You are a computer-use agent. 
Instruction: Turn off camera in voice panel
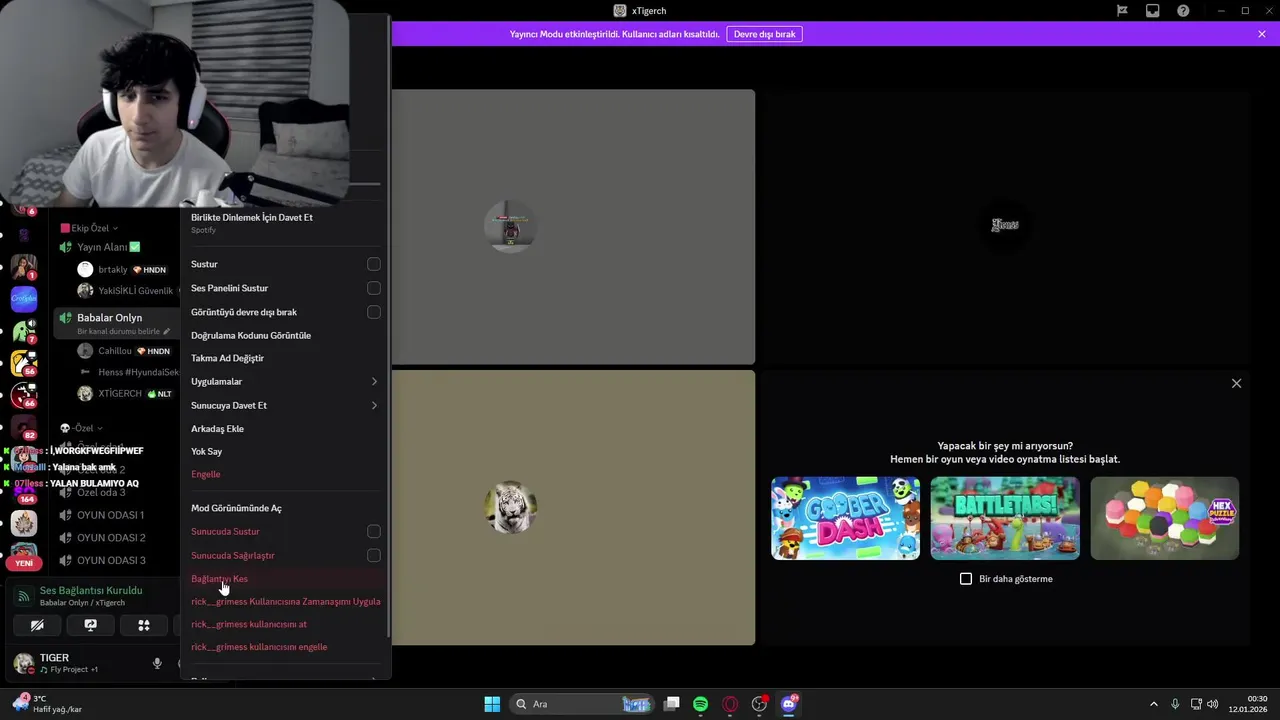pos(37,625)
